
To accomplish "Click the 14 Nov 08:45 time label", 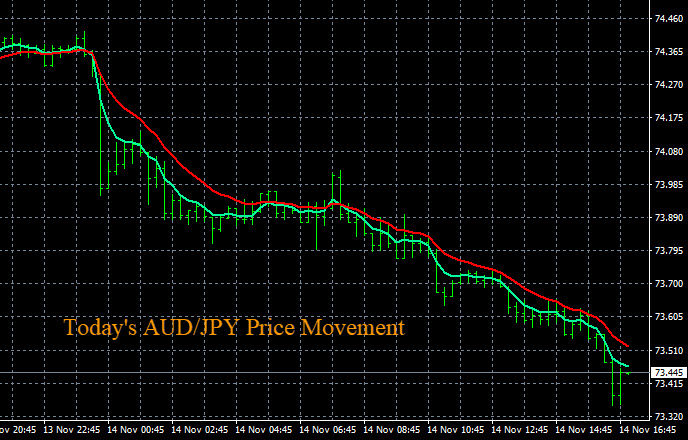I will point(396,430).
